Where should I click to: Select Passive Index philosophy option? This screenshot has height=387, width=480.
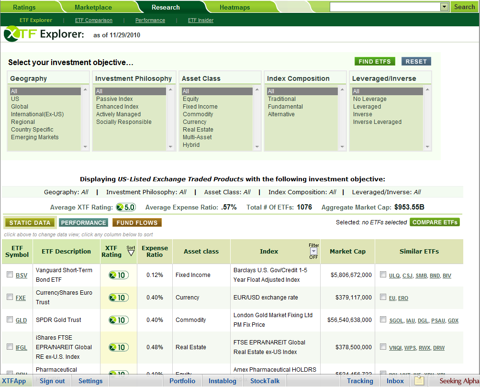point(114,99)
